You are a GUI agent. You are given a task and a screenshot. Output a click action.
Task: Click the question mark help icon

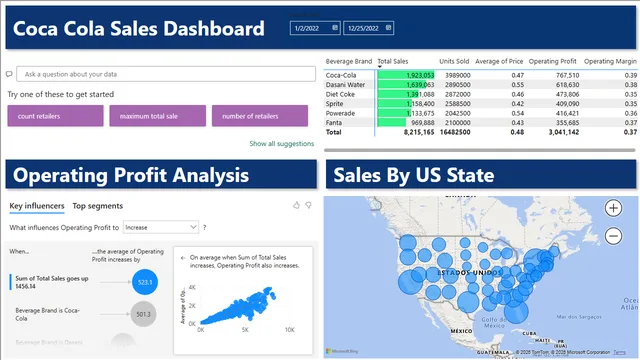pyautogui.click(x=204, y=228)
